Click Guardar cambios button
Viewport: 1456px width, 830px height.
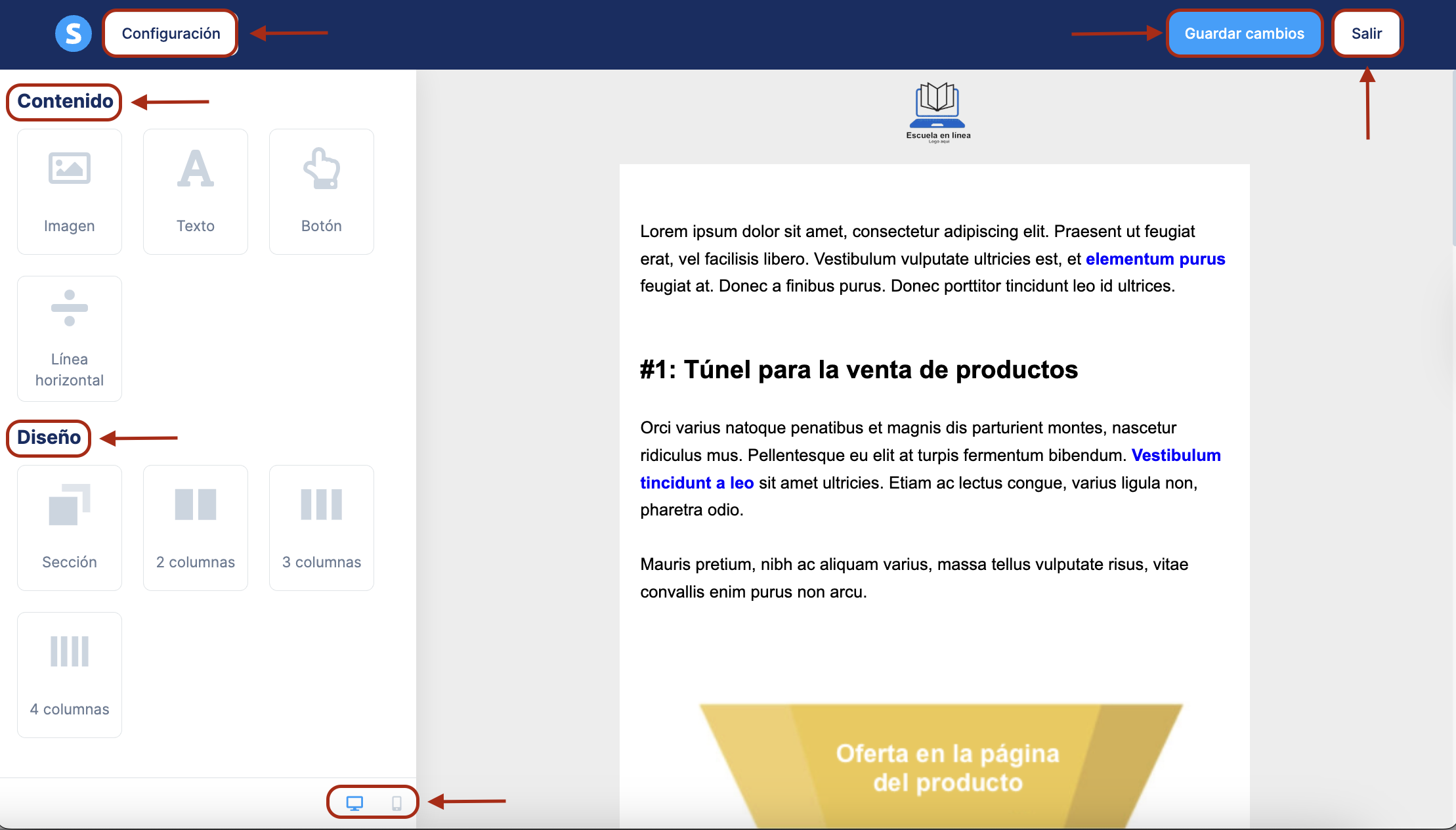point(1244,33)
